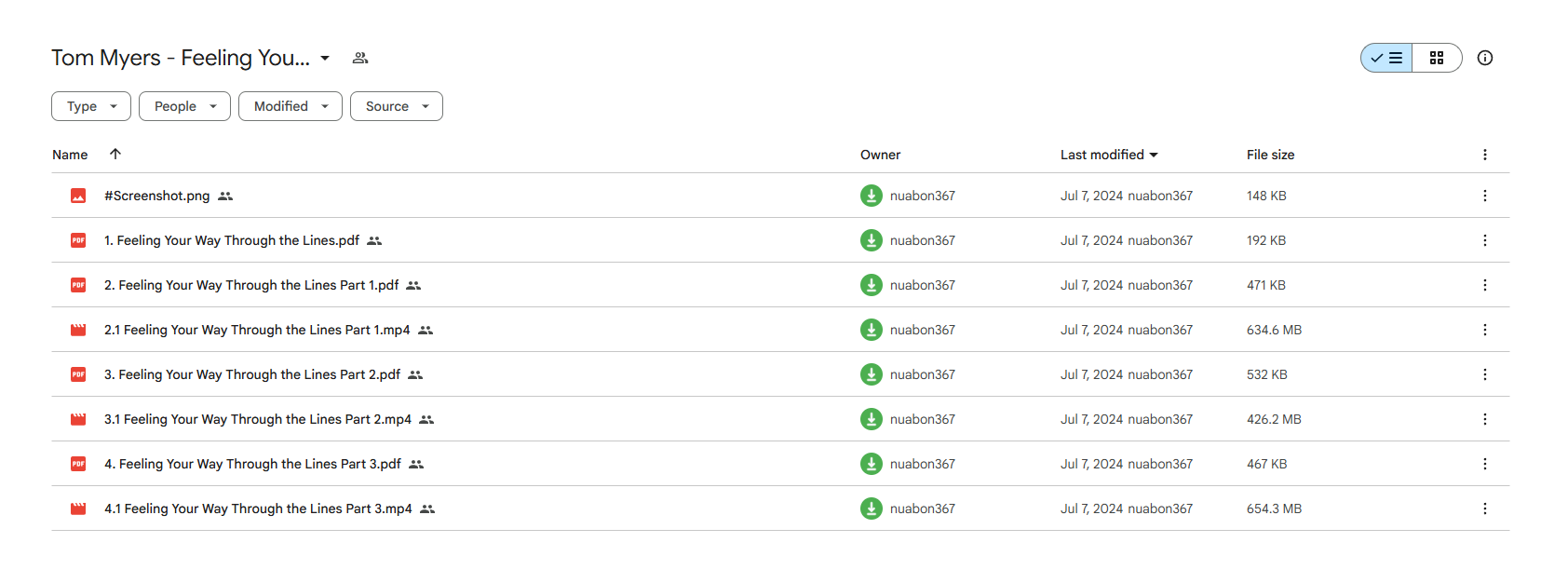This screenshot has height=583, width=1568.
Task: Click shared icon next to #Screenshot.png
Action: click(225, 196)
